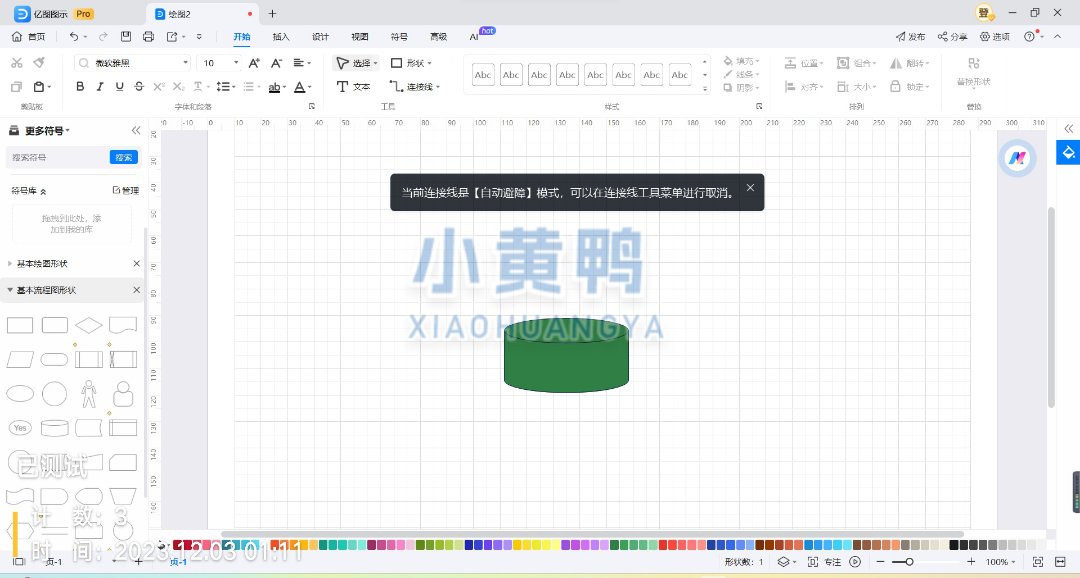Click the Publish (发布) button
This screenshot has height=578, width=1080.
[910, 37]
